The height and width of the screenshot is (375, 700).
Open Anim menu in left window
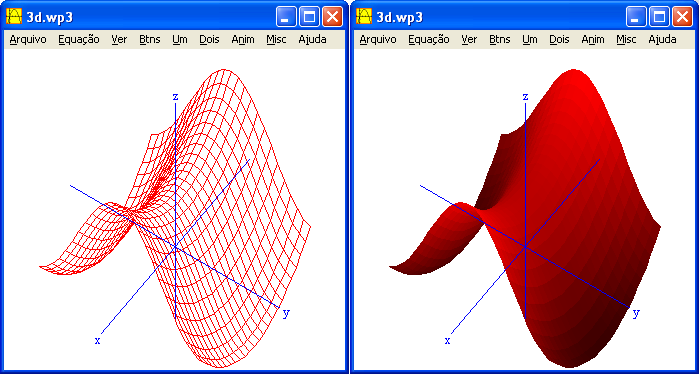[x=243, y=40]
